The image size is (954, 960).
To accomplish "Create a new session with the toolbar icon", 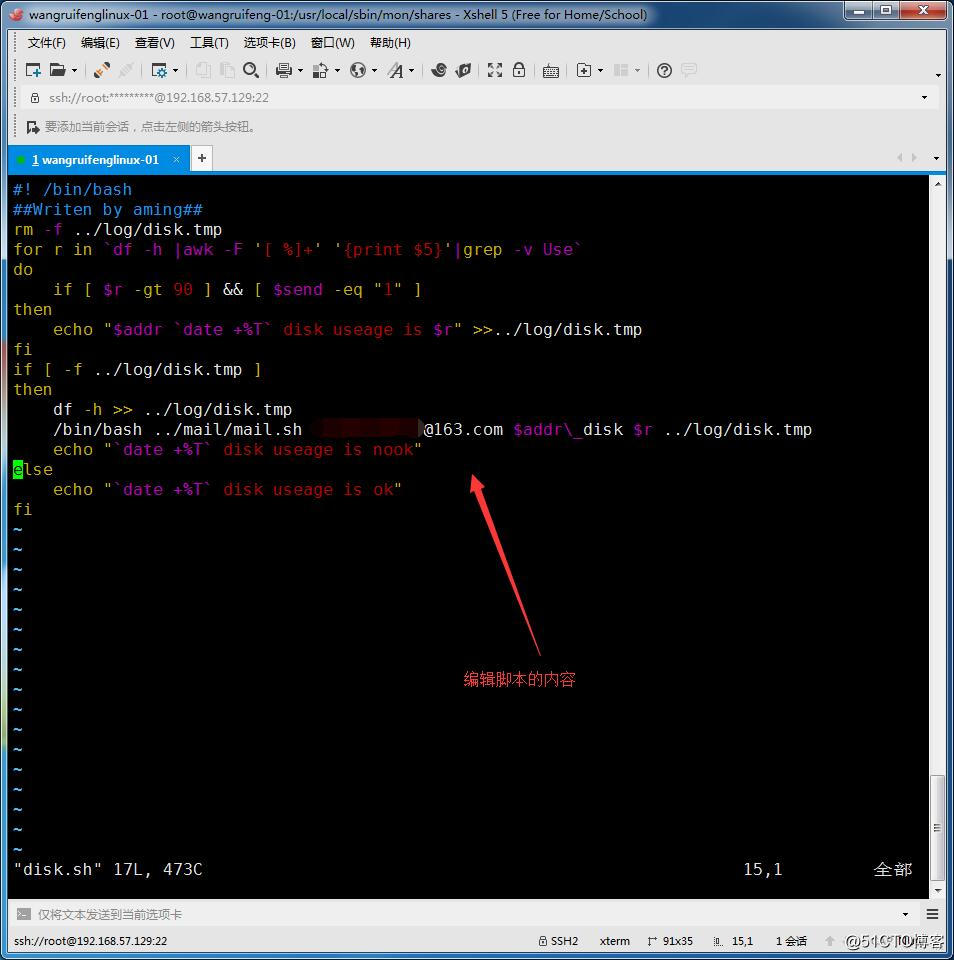I will [33, 70].
